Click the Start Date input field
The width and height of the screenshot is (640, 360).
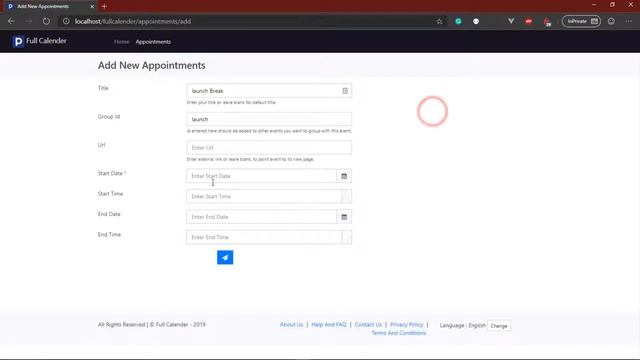pyautogui.click(x=261, y=176)
